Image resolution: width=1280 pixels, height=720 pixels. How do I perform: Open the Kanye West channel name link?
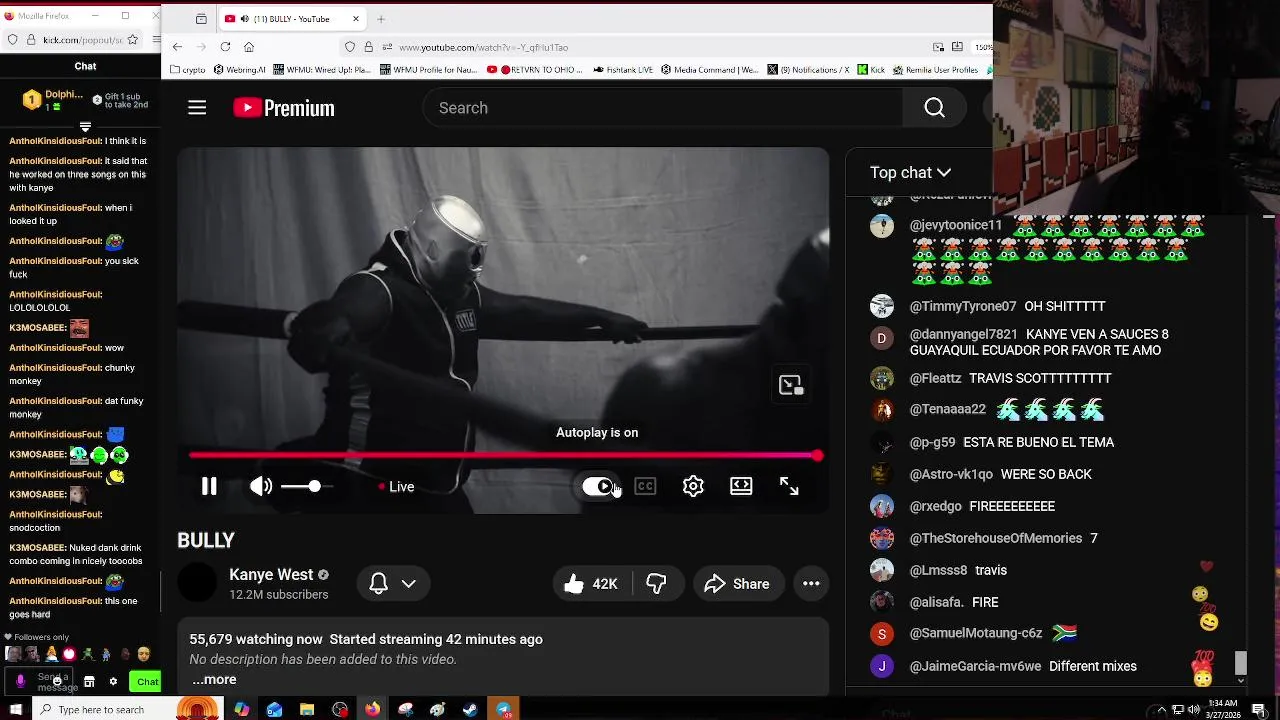[x=271, y=575]
